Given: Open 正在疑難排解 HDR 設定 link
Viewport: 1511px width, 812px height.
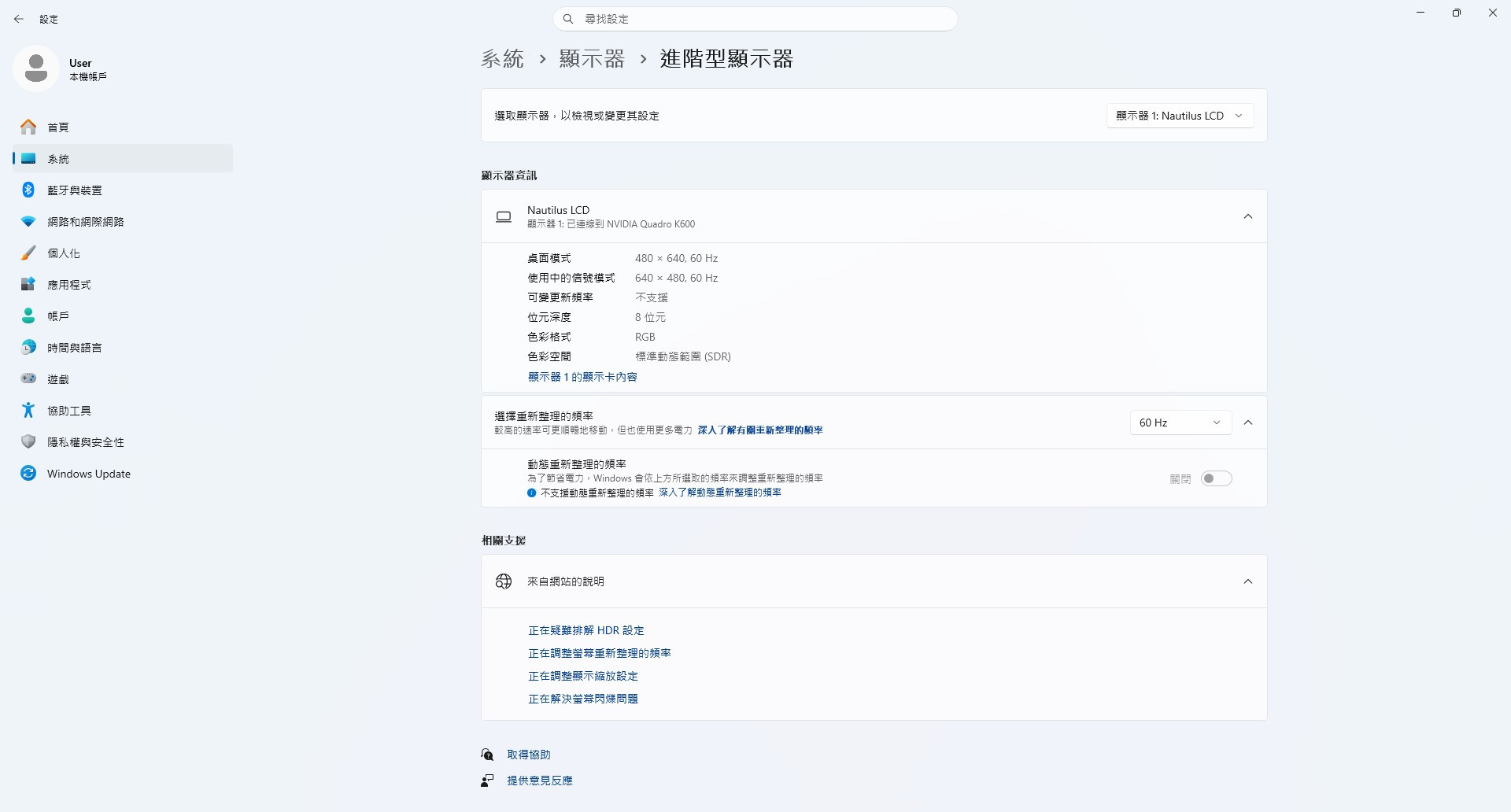Looking at the screenshot, I should tap(586, 630).
